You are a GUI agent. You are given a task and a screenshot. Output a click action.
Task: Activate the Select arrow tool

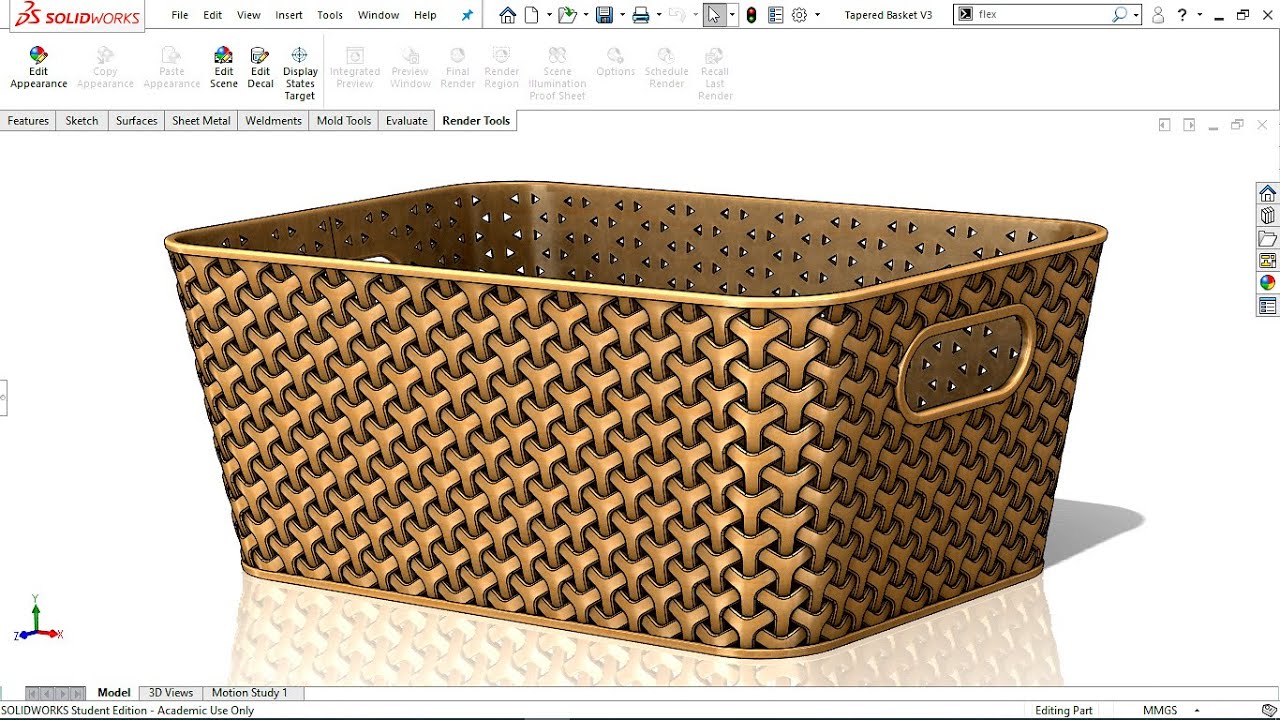[x=714, y=15]
